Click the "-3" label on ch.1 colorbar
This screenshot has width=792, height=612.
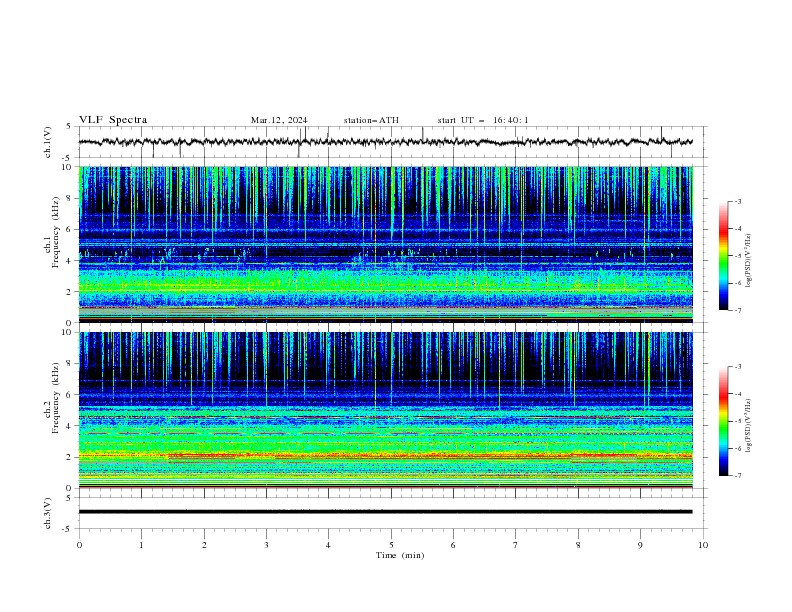click(x=737, y=201)
